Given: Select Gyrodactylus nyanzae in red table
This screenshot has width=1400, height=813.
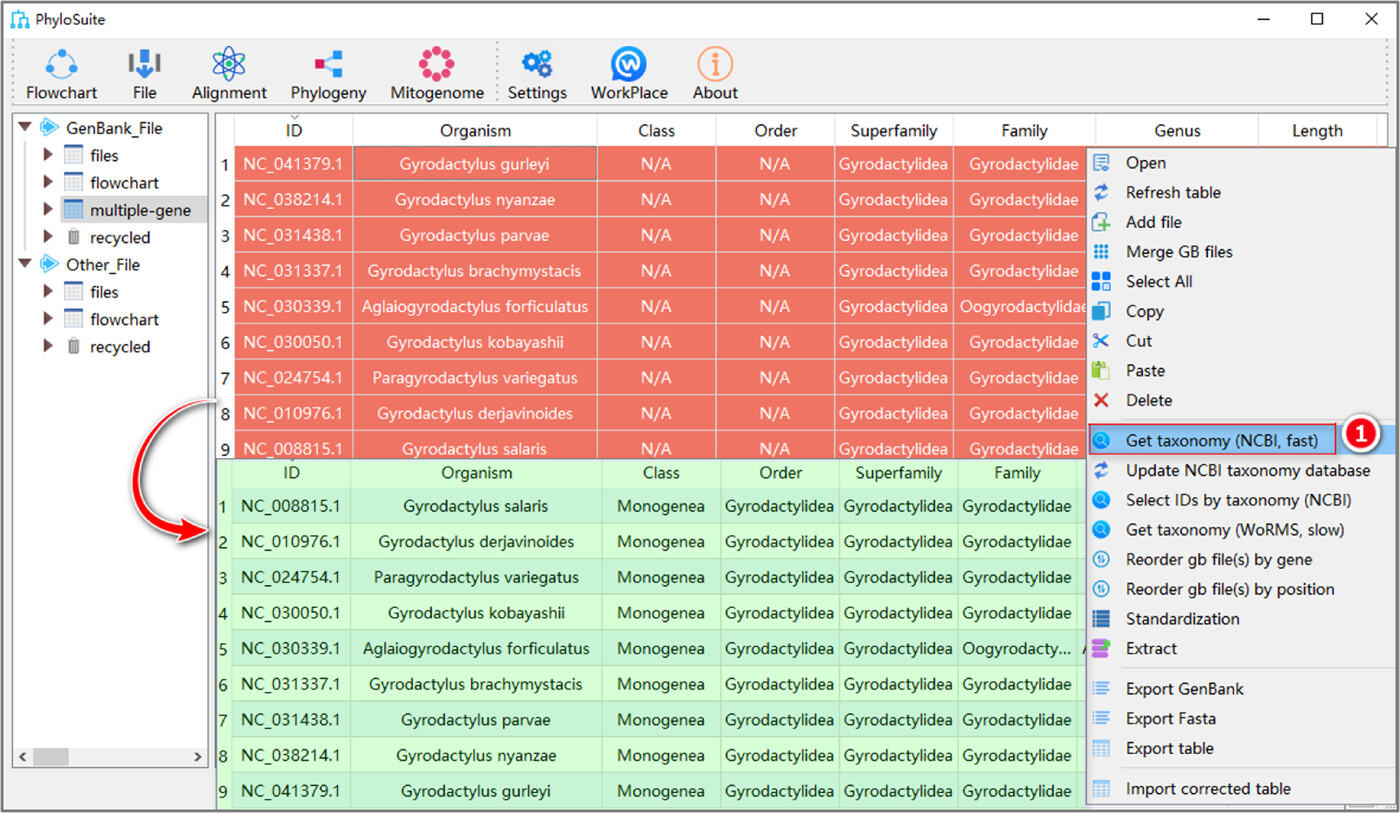Looking at the screenshot, I should pos(475,200).
